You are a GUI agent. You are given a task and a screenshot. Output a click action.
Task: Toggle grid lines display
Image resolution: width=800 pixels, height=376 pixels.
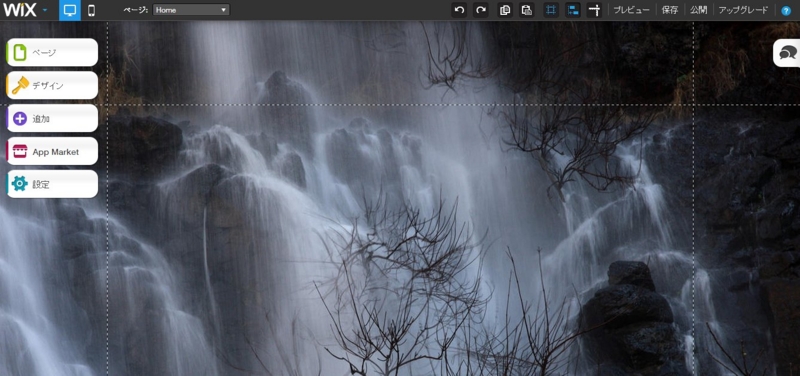pyautogui.click(x=551, y=10)
